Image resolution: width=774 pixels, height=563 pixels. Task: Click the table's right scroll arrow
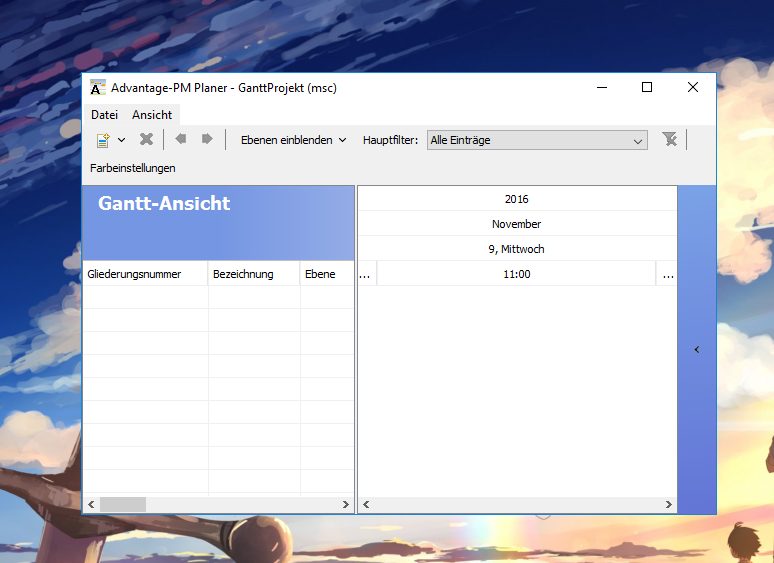pos(346,504)
